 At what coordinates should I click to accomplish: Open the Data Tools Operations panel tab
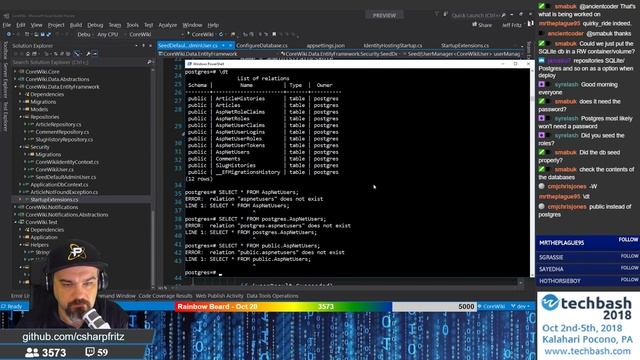(x=272, y=296)
